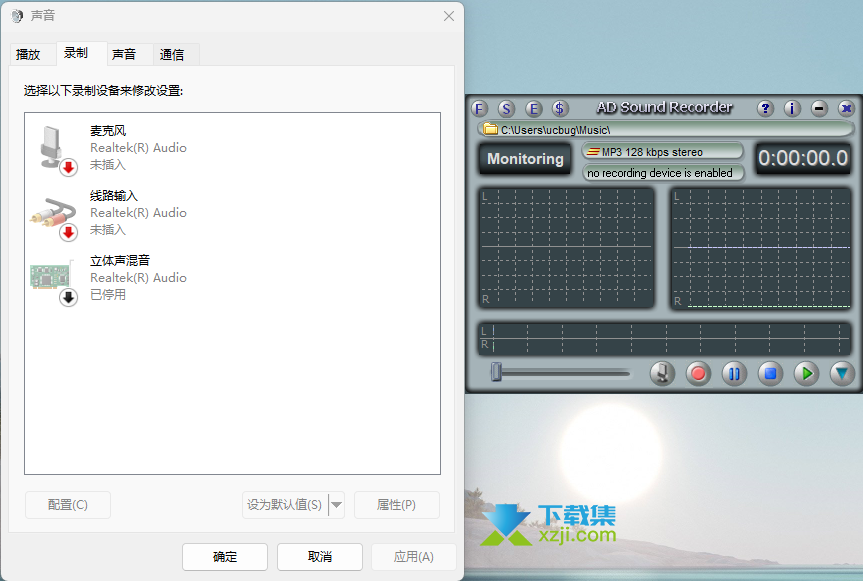863x581 pixels.
Task: Click the microphone source button in the recorder
Action: tap(662, 374)
